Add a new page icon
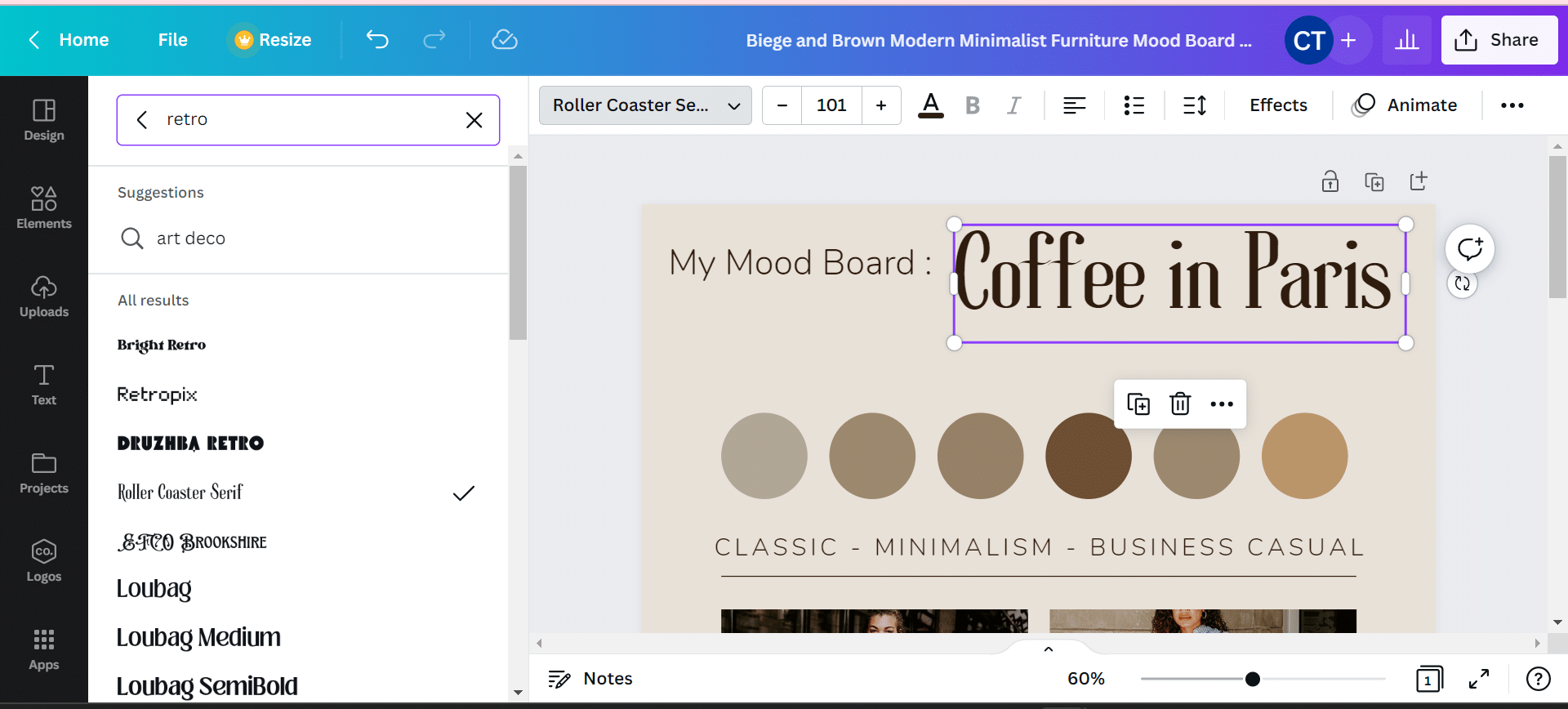Screen dimensions: 1568x709 point(1419,181)
